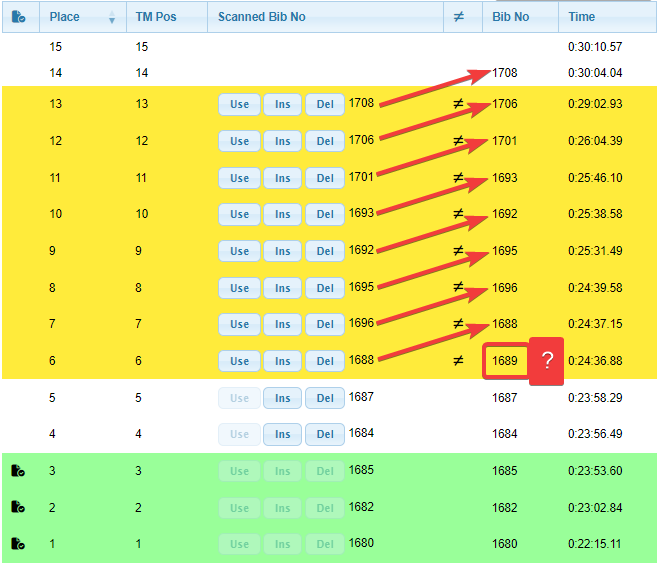This screenshot has width=658, height=566.
Task: Click the confirmed file icon for place 3
Action: click(18, 471)
